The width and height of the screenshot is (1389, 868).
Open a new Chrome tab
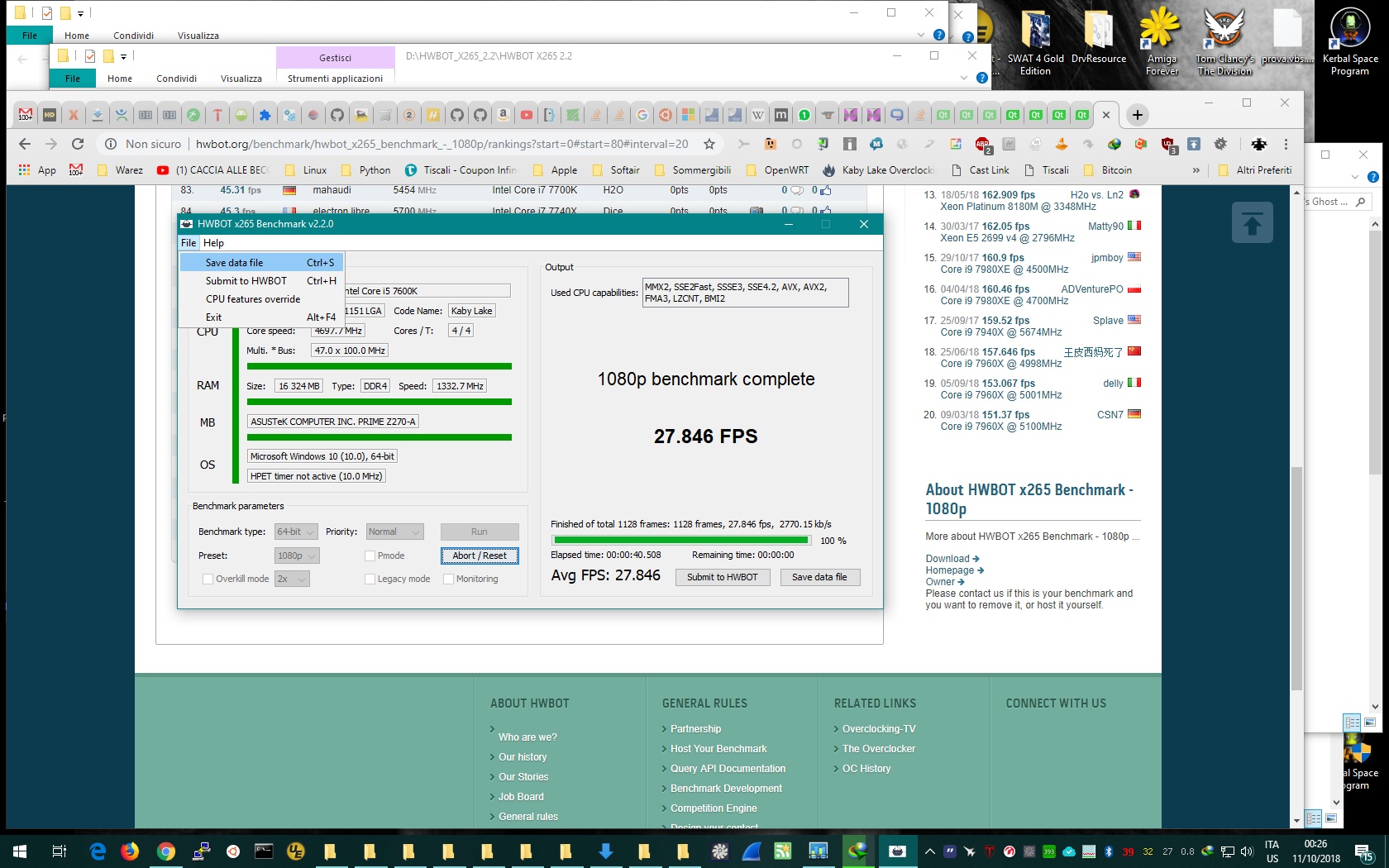[x=1138, y=115]
